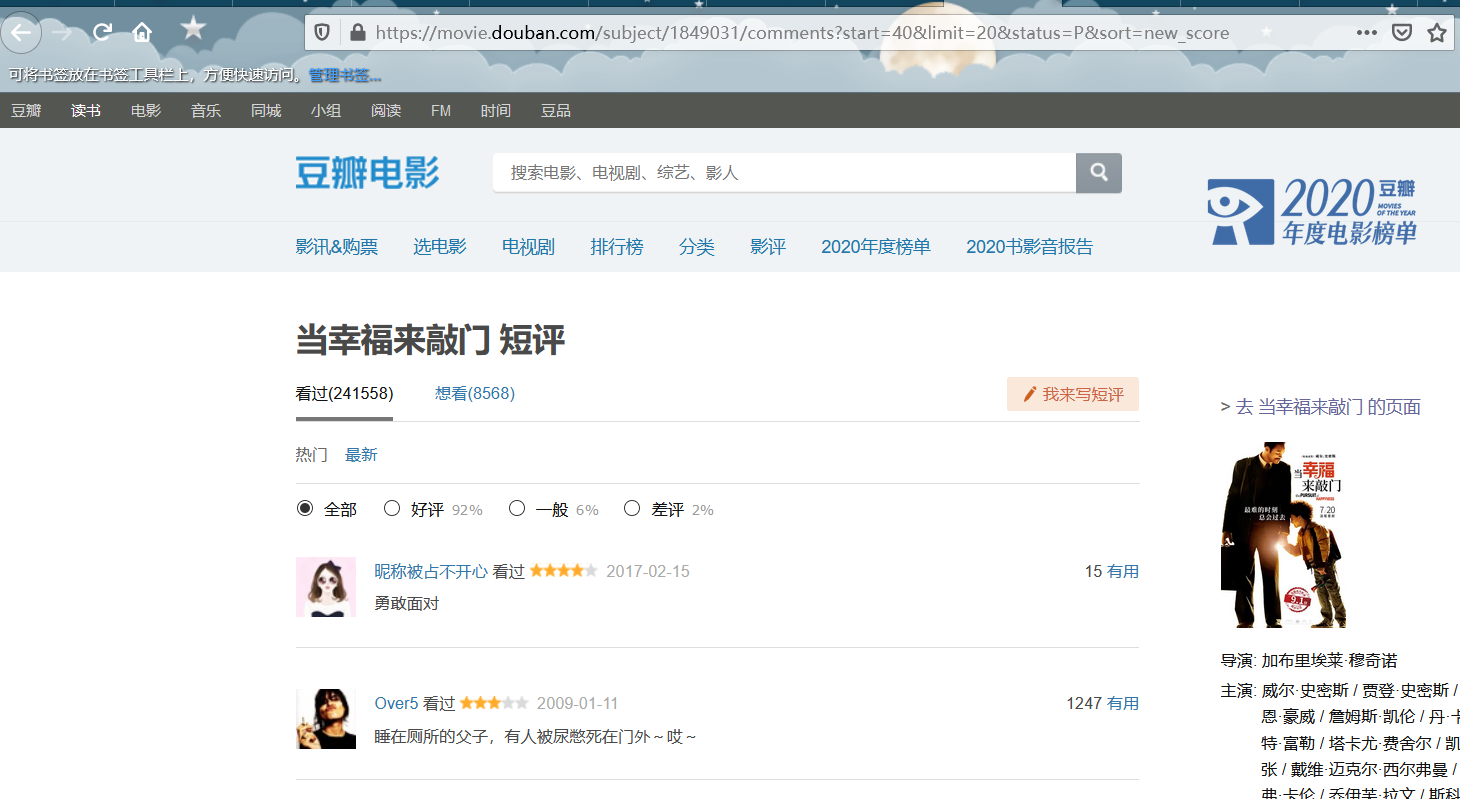
Task: Open 小组 in the top navigation
Action: (326, 111)
